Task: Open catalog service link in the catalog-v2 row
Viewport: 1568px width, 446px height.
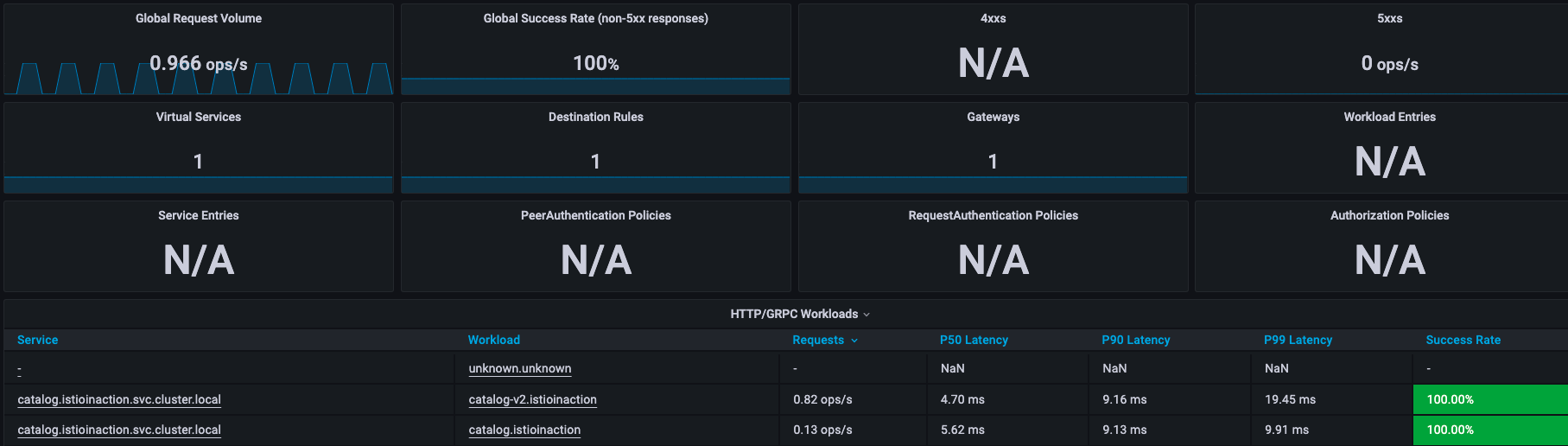Action: point(119,399)
